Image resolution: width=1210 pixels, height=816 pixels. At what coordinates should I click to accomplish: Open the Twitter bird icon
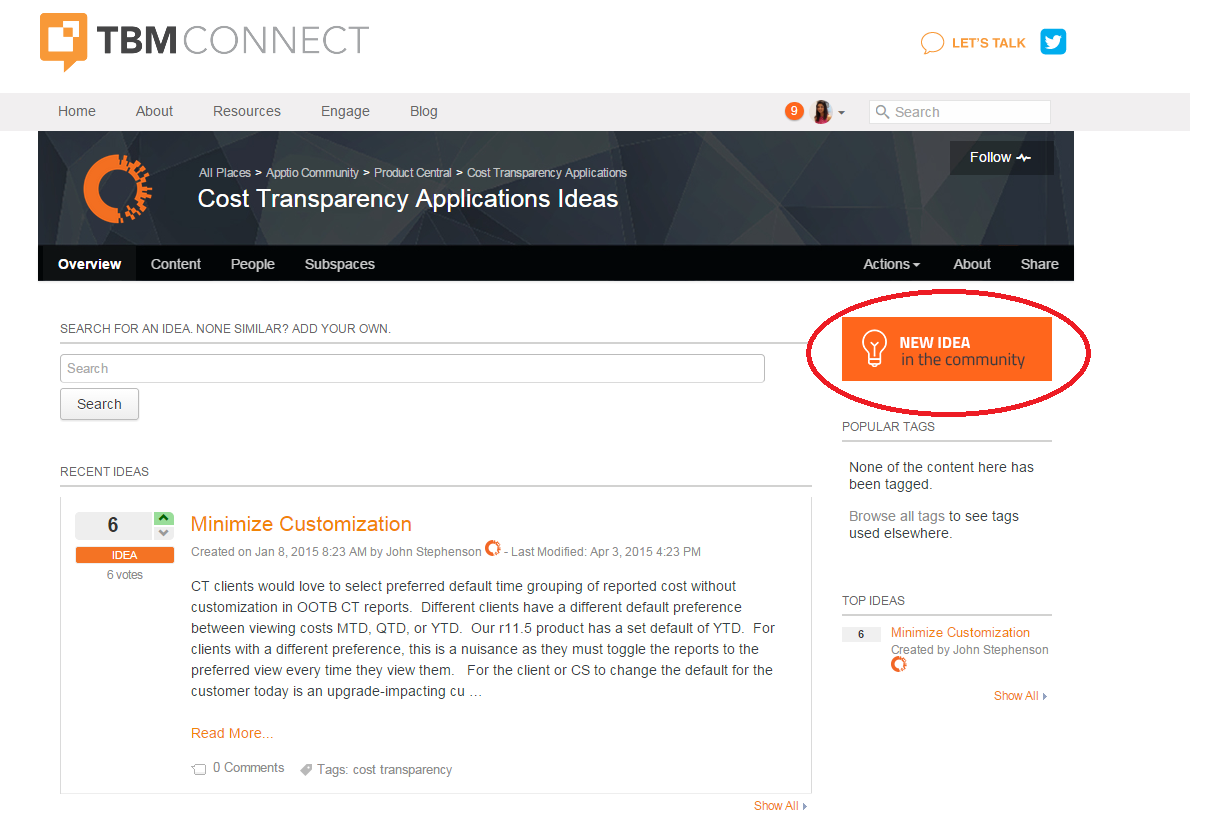[x=1053, y=42]
